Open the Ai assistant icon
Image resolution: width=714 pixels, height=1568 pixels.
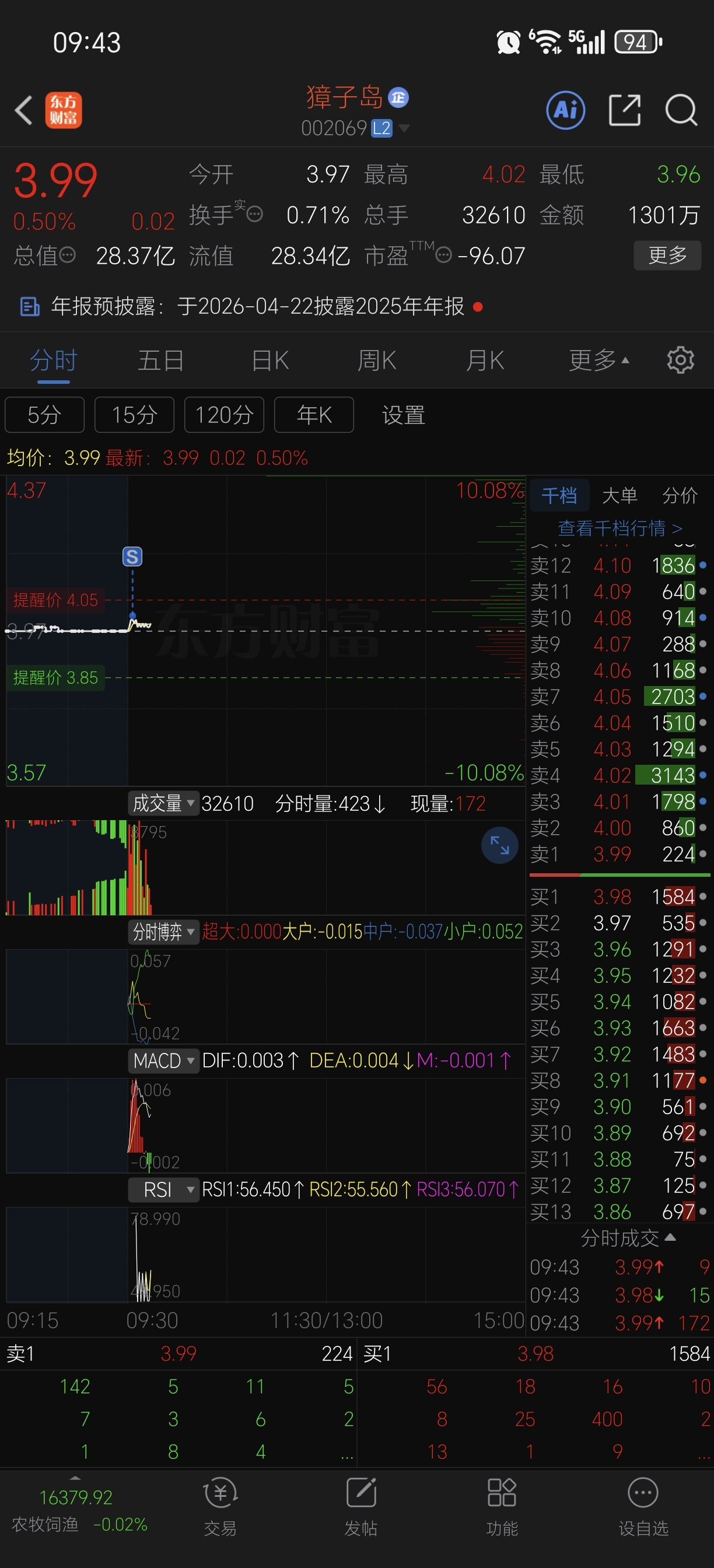[x=565, y=110]
